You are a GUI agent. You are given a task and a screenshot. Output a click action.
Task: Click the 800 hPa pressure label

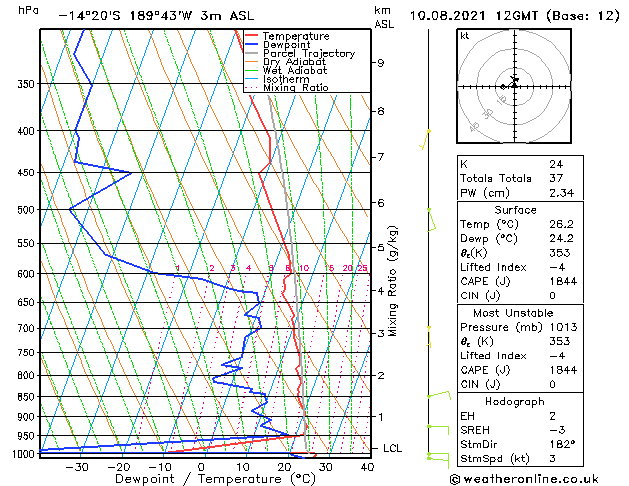tap(26, 376)
